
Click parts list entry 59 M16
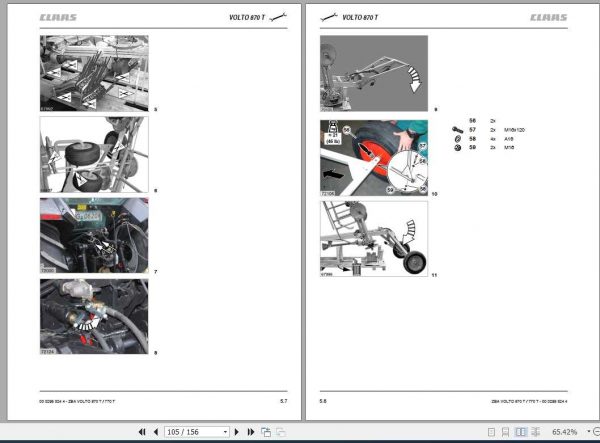tap(491, 147)
